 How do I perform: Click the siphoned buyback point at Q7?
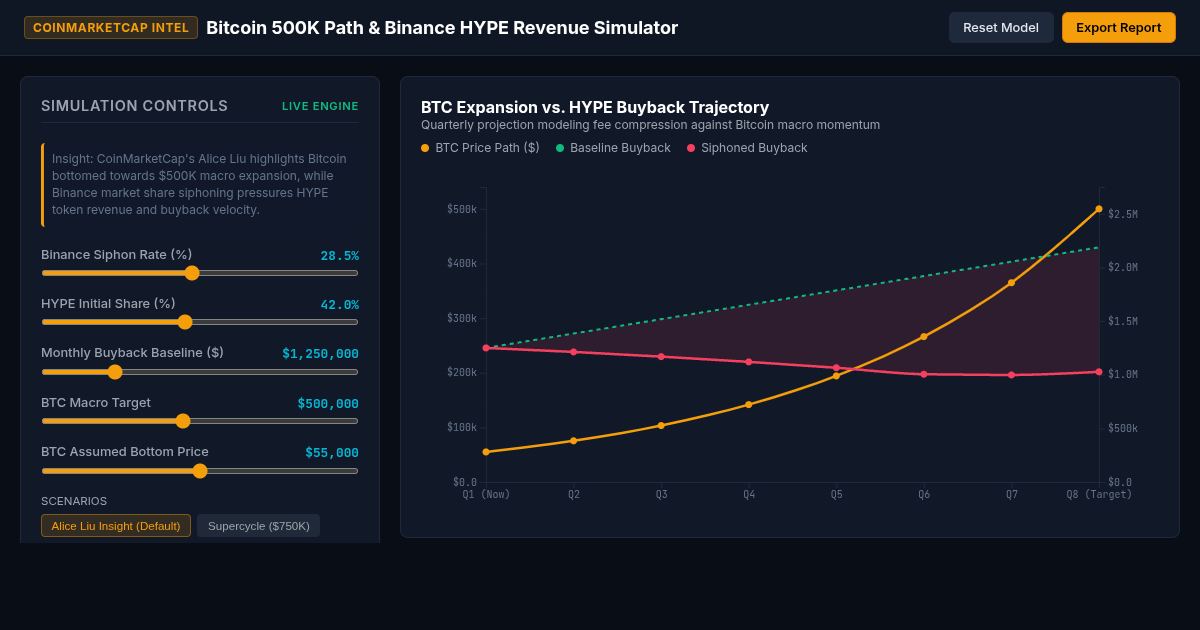coord(1011,375)
